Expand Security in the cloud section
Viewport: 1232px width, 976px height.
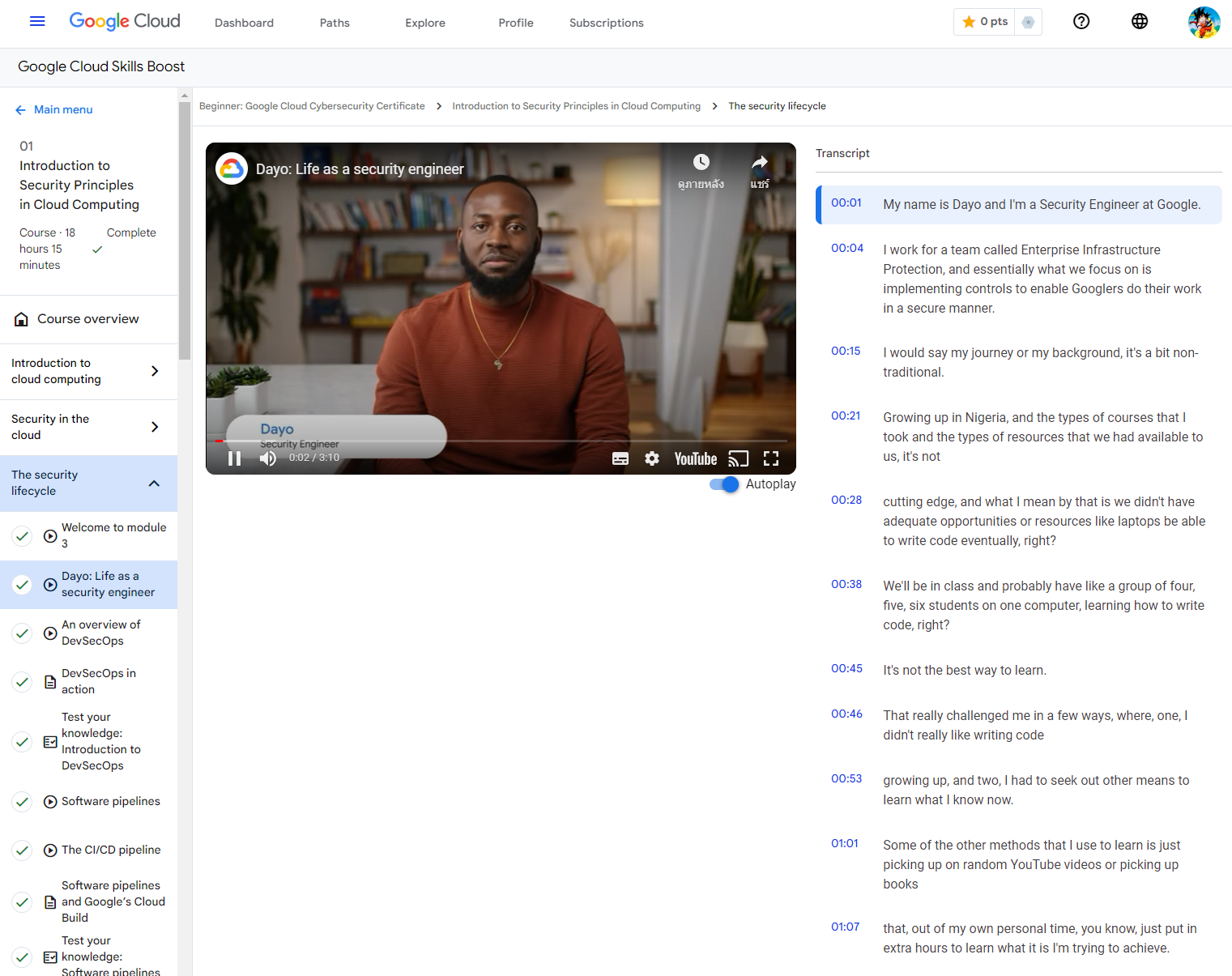155,427
